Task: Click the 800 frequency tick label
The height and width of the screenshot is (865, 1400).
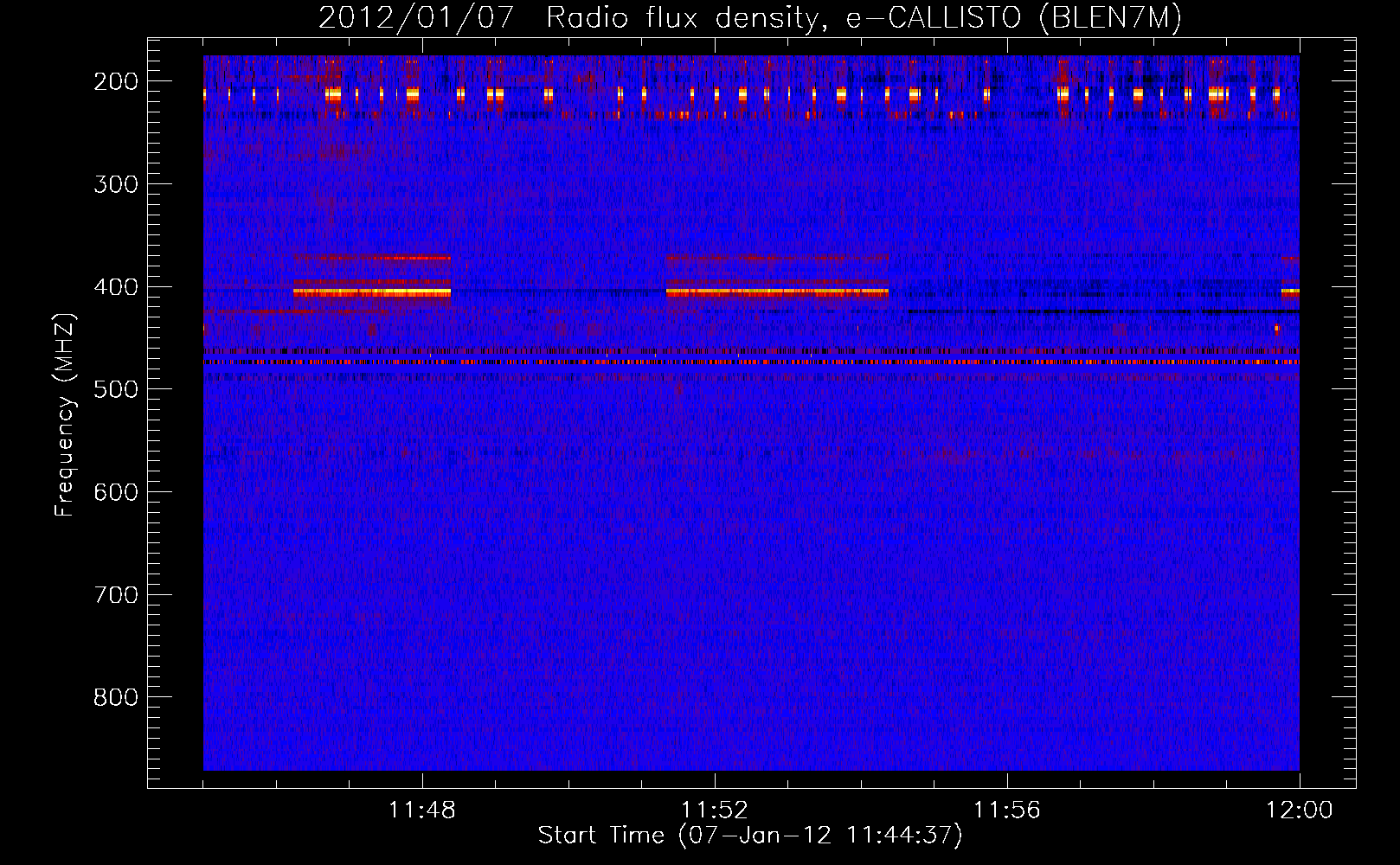Action: [x=115, y=697]
